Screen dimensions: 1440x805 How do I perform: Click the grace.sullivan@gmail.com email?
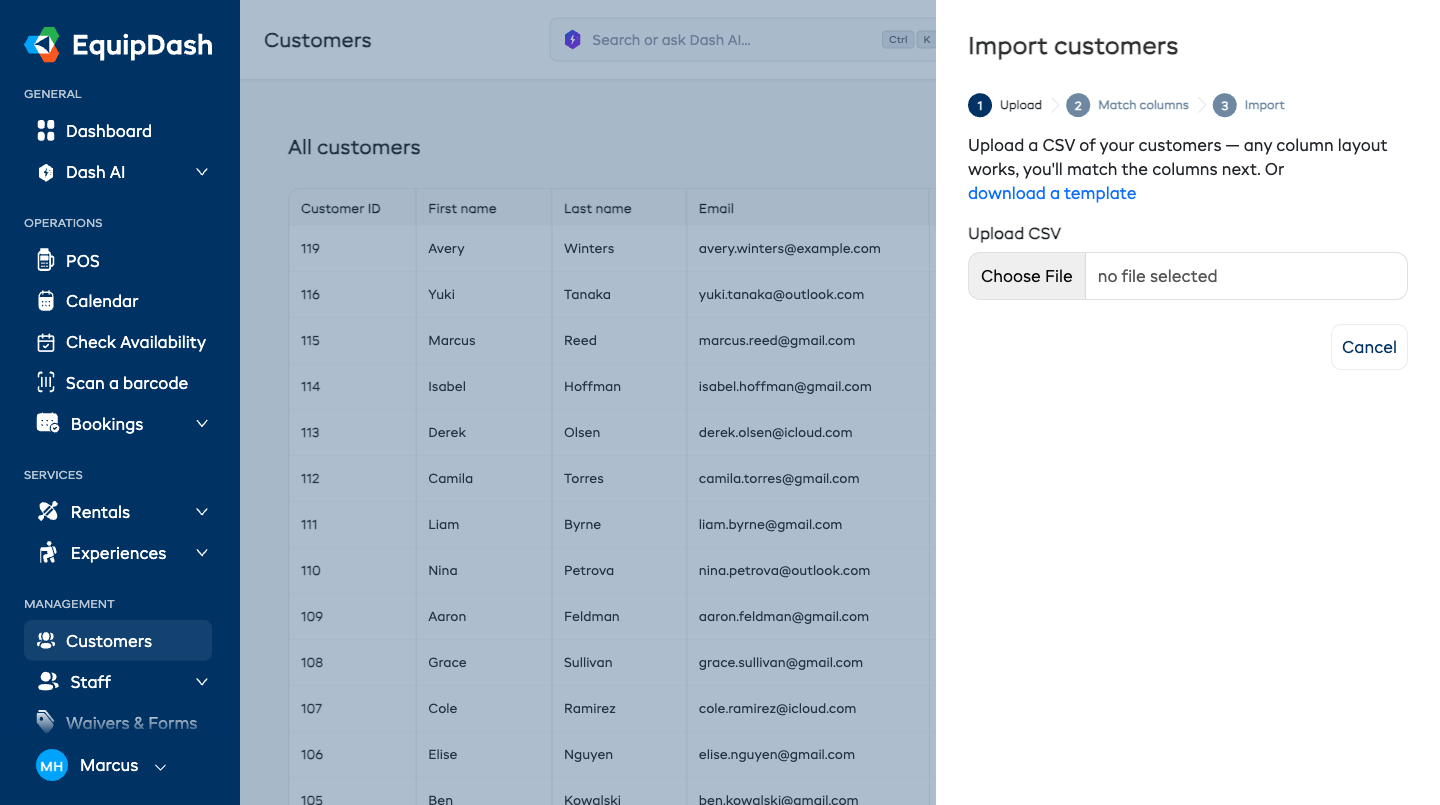click(x=781, y=662)
